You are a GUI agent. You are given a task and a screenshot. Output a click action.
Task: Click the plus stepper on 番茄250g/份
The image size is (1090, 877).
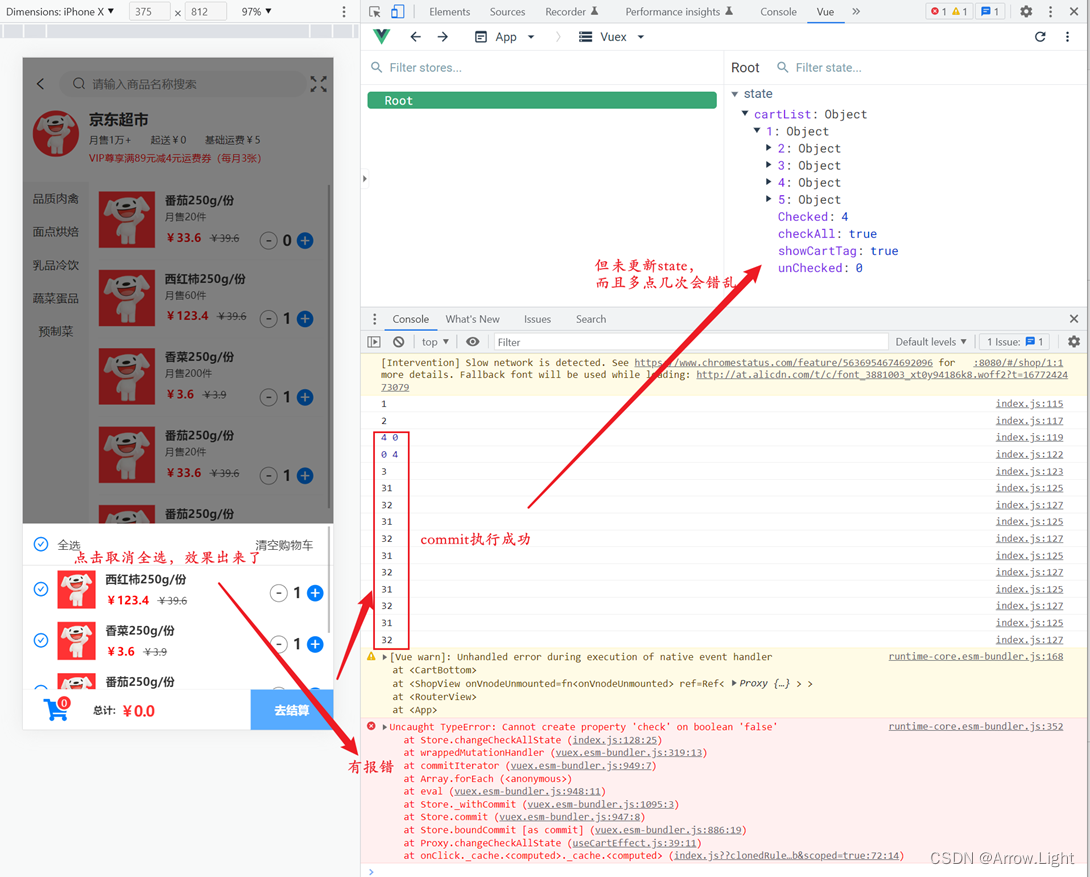[305, 241]
